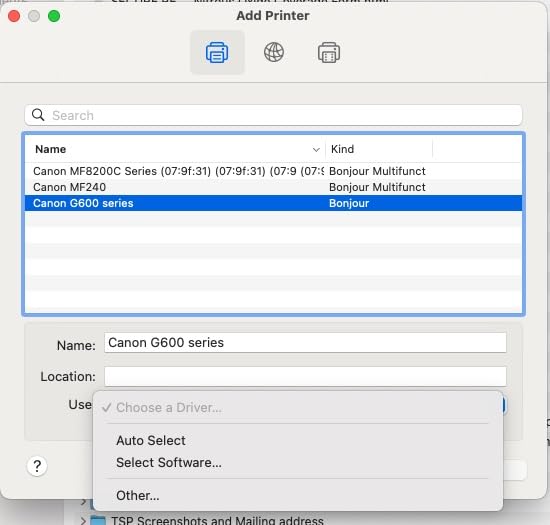Sort by the Name column chevron
Screen dimensions: 550x525
point(316,150)
